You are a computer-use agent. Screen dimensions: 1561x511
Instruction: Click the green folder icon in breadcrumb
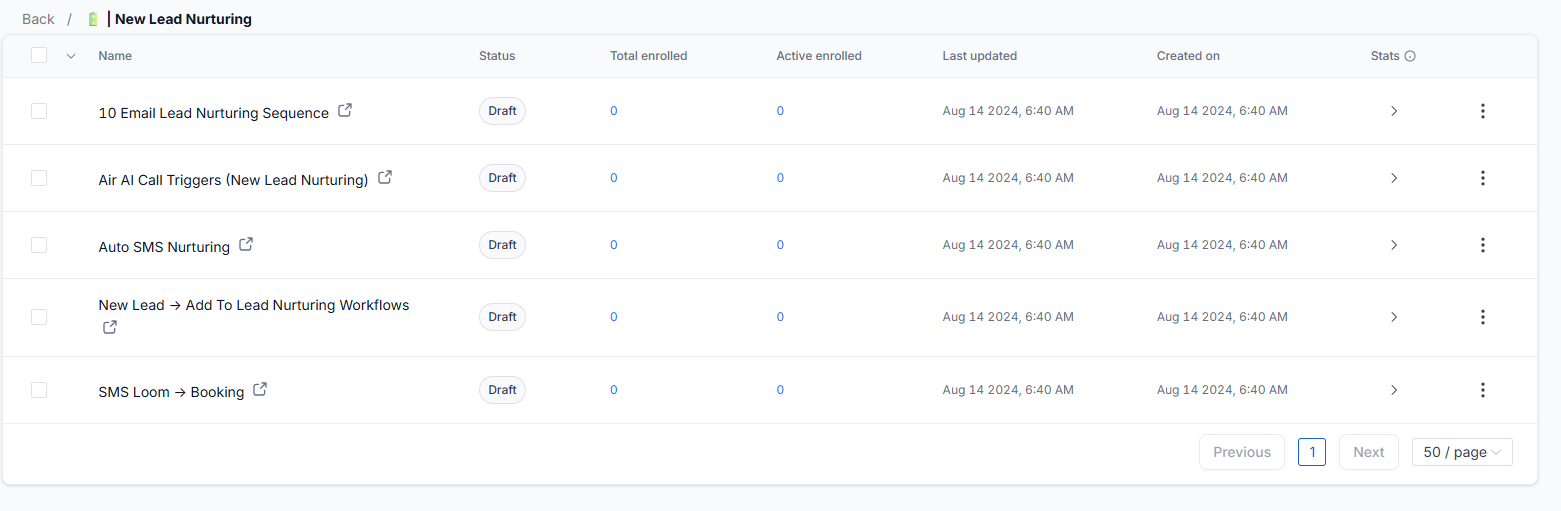click(x=93, y=19)
